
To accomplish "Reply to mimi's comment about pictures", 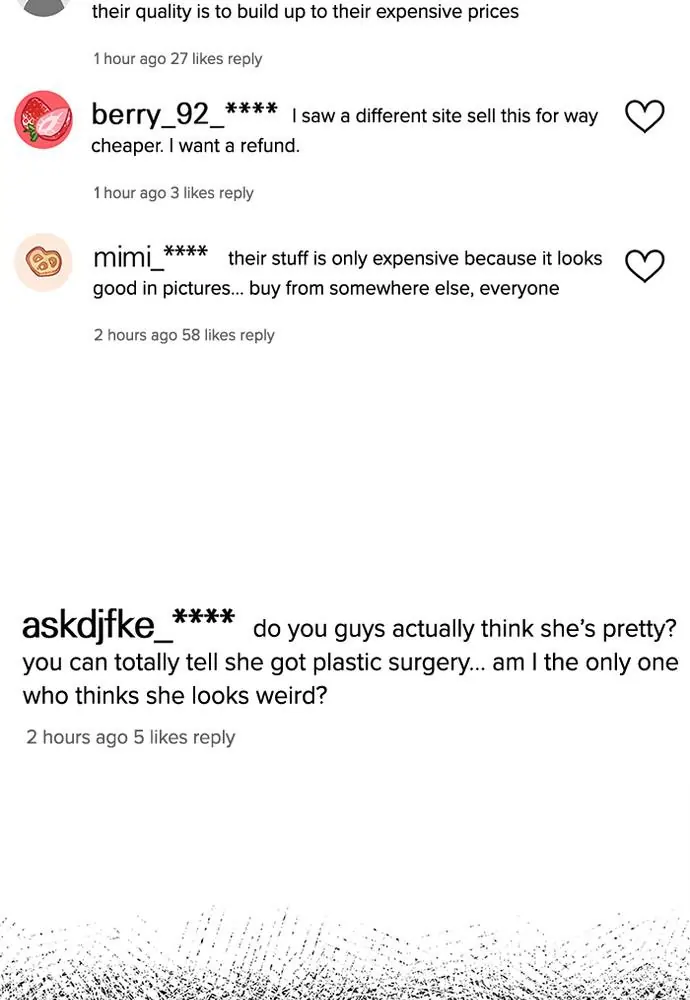I will [x=257, y=335].
